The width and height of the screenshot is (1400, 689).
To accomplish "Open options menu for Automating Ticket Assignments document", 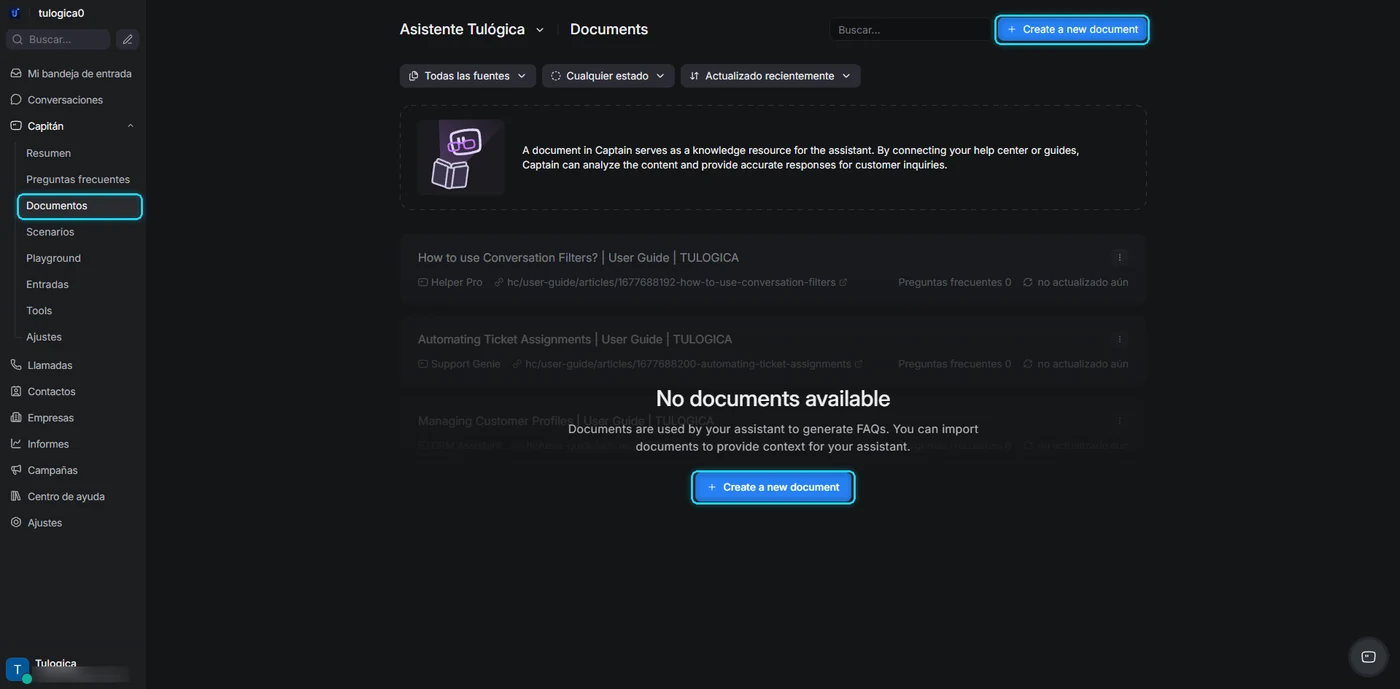I will pyautogui.click(x=1120, y=339).
